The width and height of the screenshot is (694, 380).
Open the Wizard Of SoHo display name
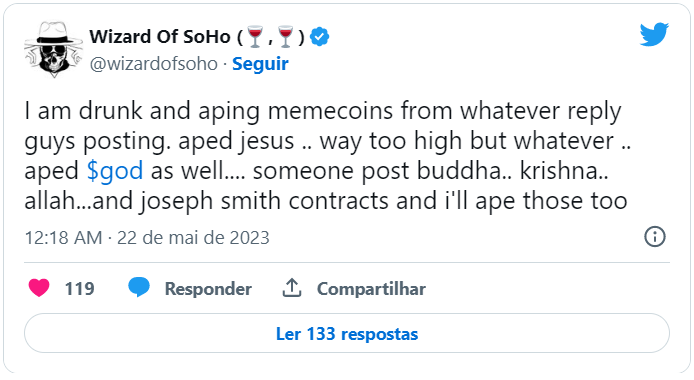pyautogui.click(x=160, y=37)
